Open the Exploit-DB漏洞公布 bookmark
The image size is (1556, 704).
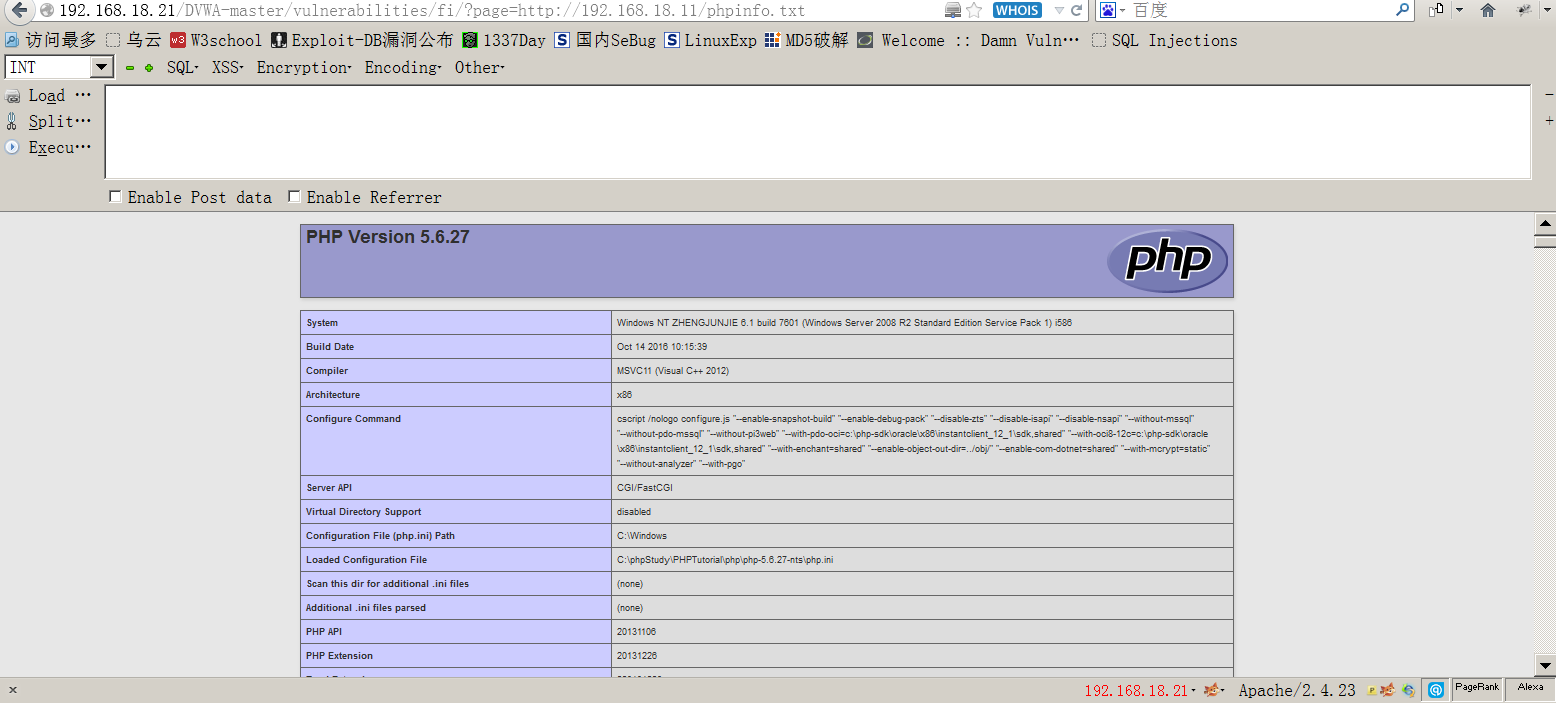(x=362, y=40)
